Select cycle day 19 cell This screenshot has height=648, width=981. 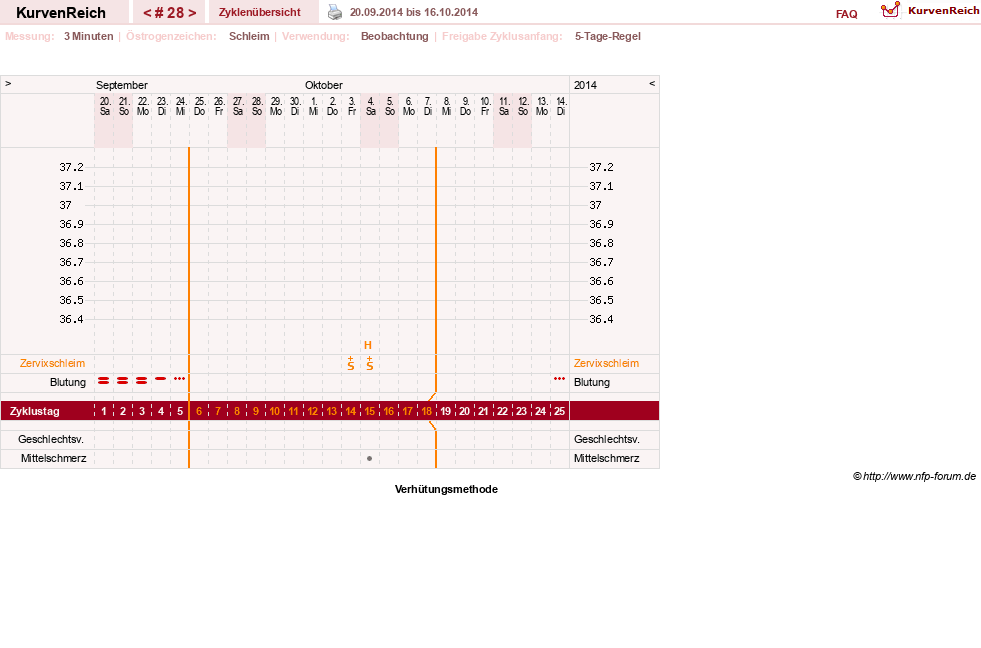pyautogui.click(x=445, y=411)
